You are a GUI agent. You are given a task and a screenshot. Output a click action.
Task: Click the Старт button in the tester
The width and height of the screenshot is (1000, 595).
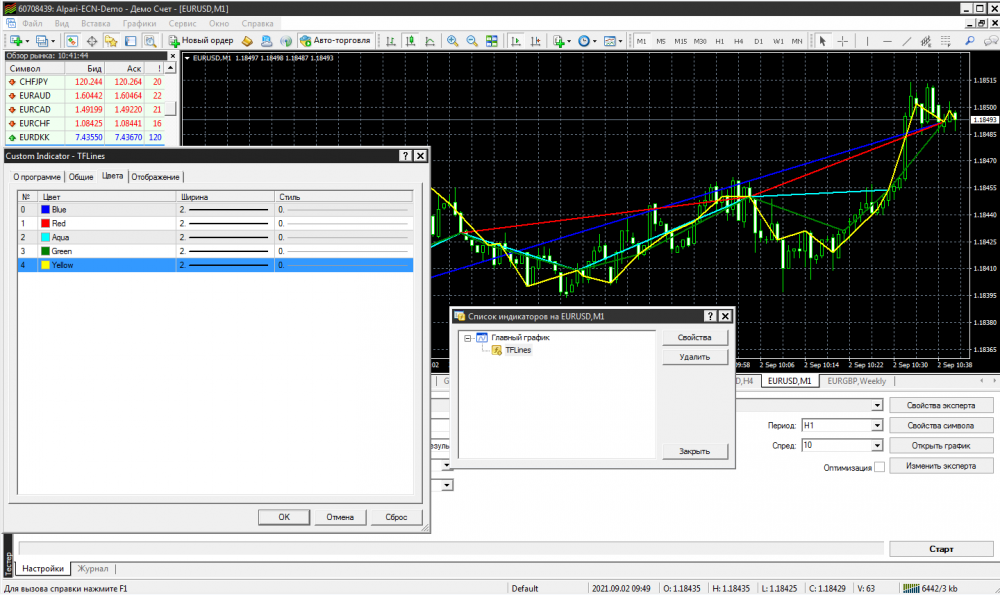[941, 548]
